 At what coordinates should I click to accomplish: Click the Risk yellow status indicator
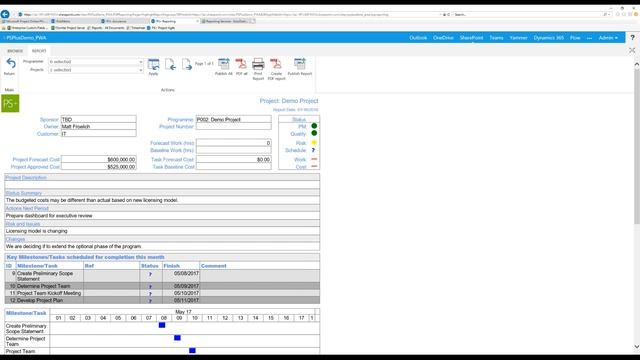tap(314, 142)
